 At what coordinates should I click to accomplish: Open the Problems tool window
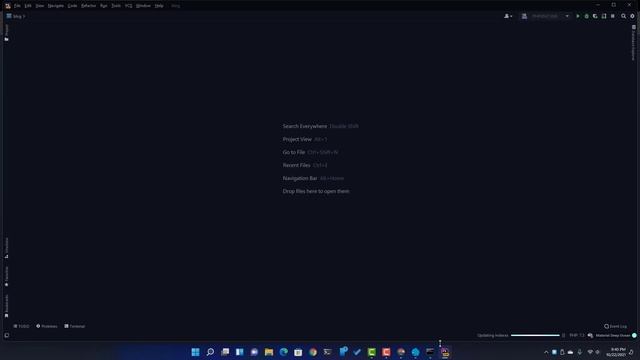(47, 326)
